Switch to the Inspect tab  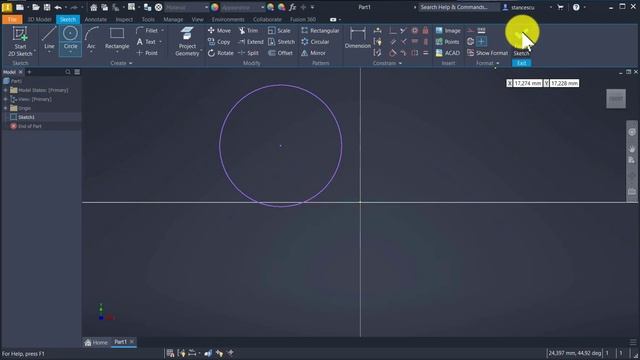coord(124,19)
